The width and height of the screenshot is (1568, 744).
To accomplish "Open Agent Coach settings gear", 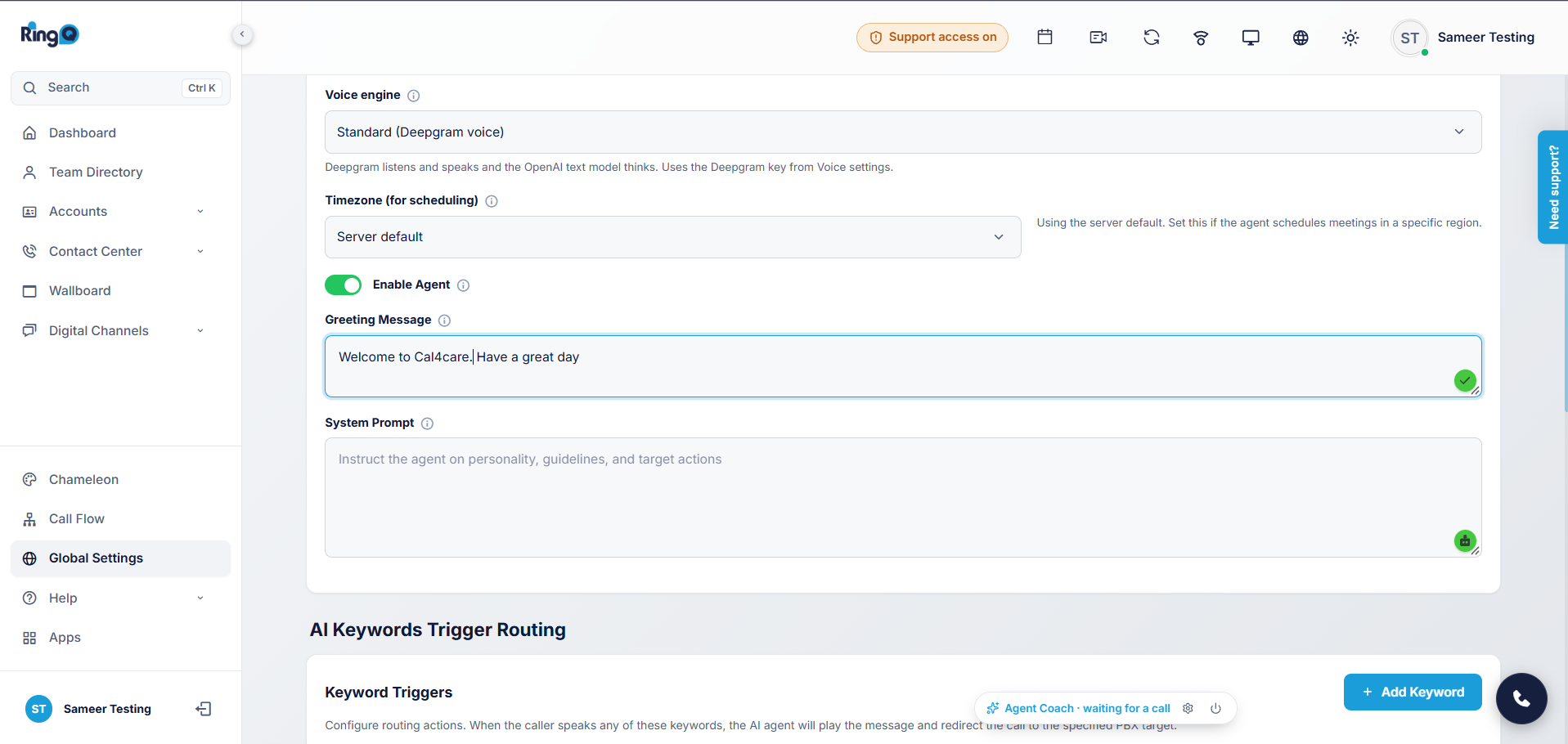I will [x=1188, y=708].
